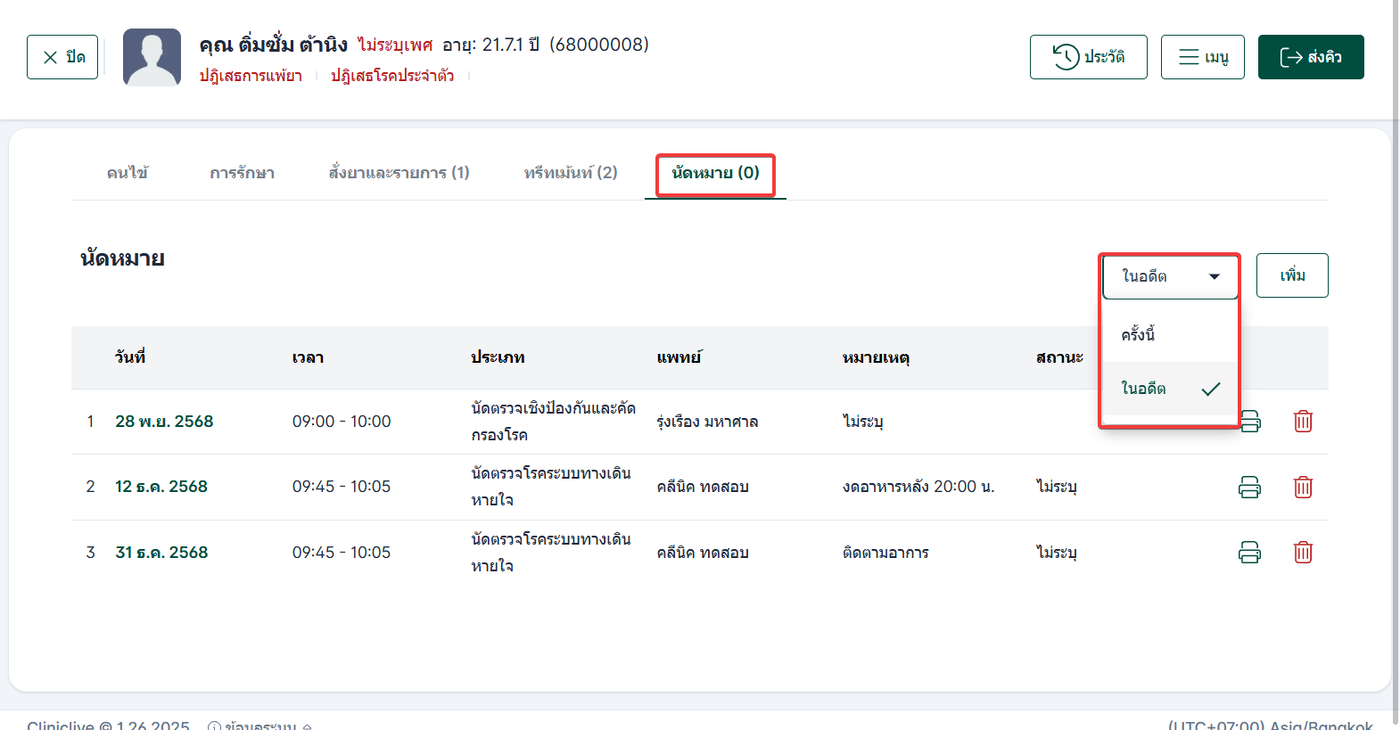
Task: Print the 28 พ.ย. 2568 appointment
Action: pos(1249,421)
